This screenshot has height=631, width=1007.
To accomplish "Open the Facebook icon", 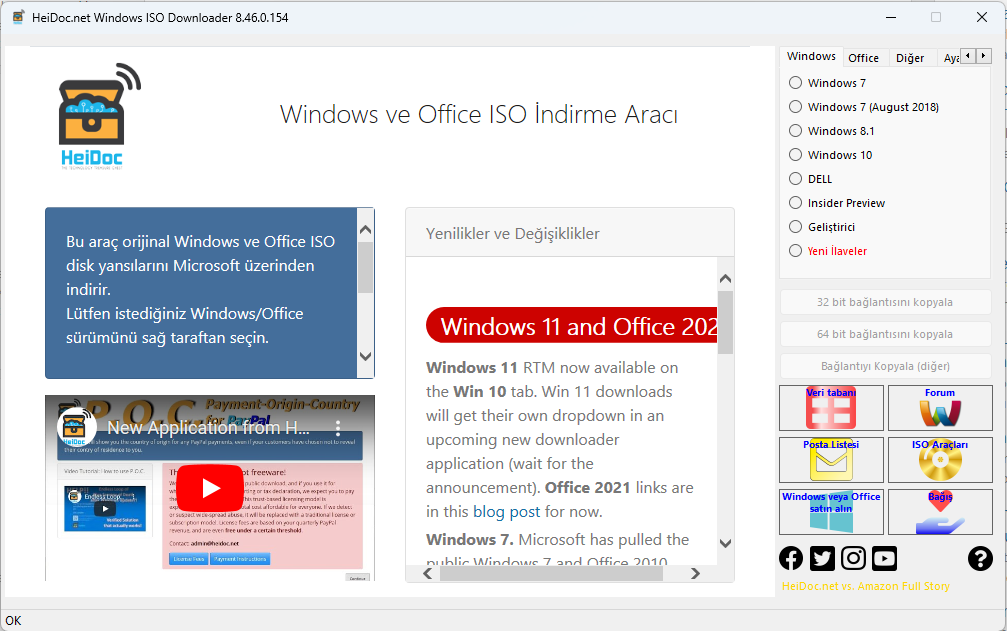I will 791,558.
